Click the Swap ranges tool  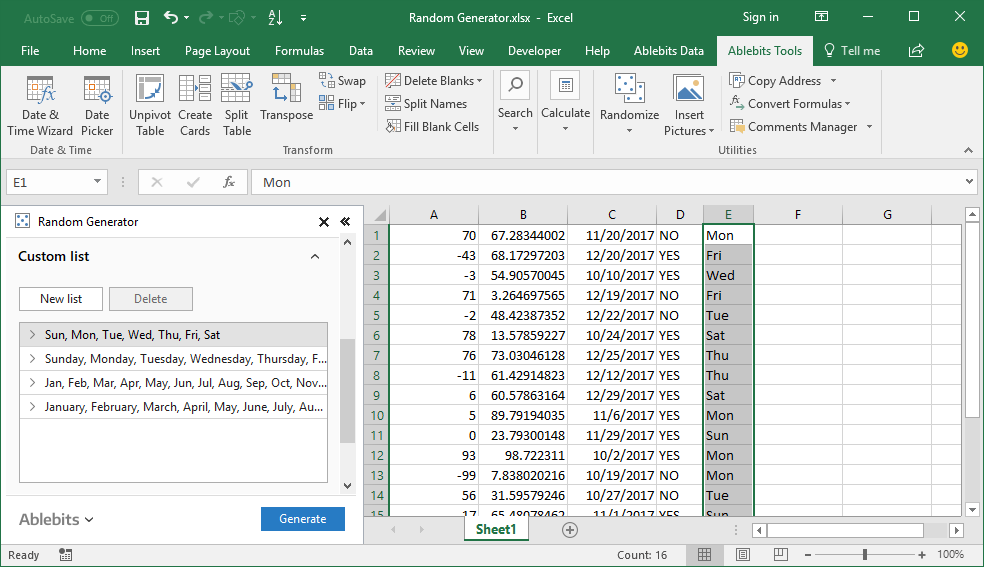click(343, 80)
